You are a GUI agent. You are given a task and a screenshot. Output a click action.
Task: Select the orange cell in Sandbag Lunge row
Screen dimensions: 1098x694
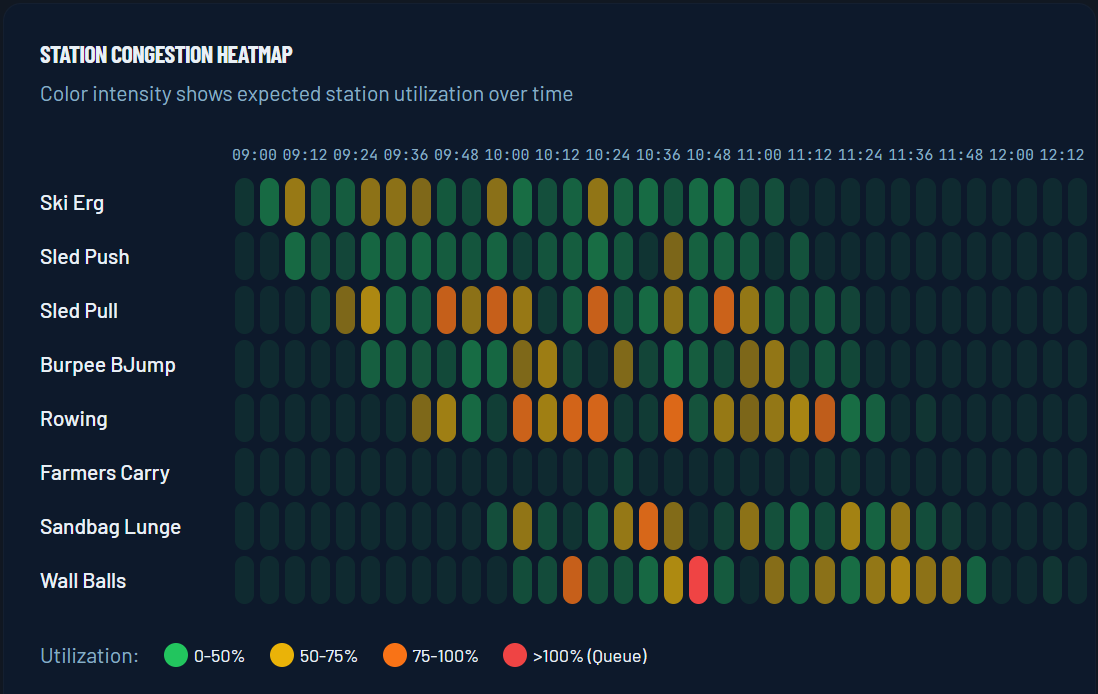click(x=648, y=526)
